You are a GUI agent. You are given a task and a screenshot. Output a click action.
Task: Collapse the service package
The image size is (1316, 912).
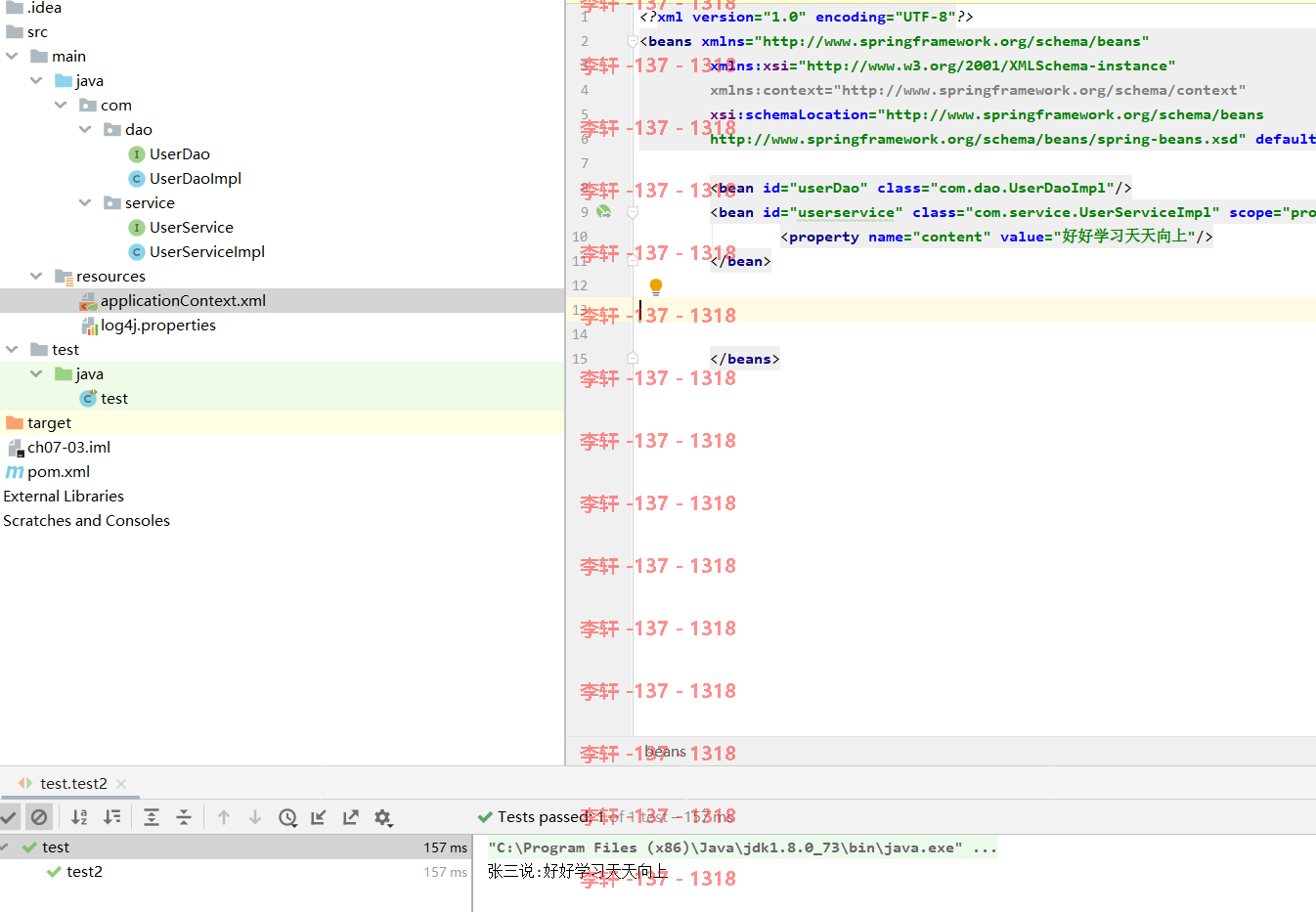(85, 203)
